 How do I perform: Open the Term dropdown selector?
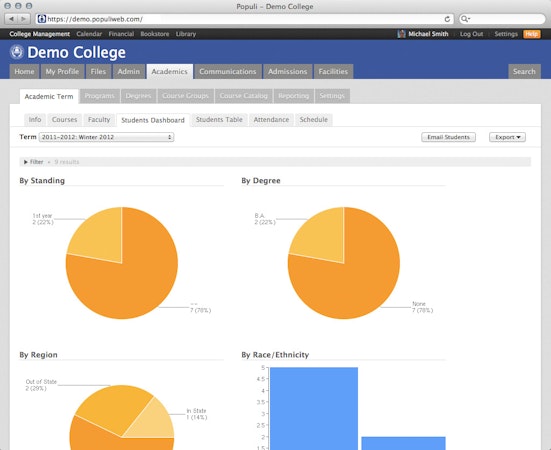(106, 137)
